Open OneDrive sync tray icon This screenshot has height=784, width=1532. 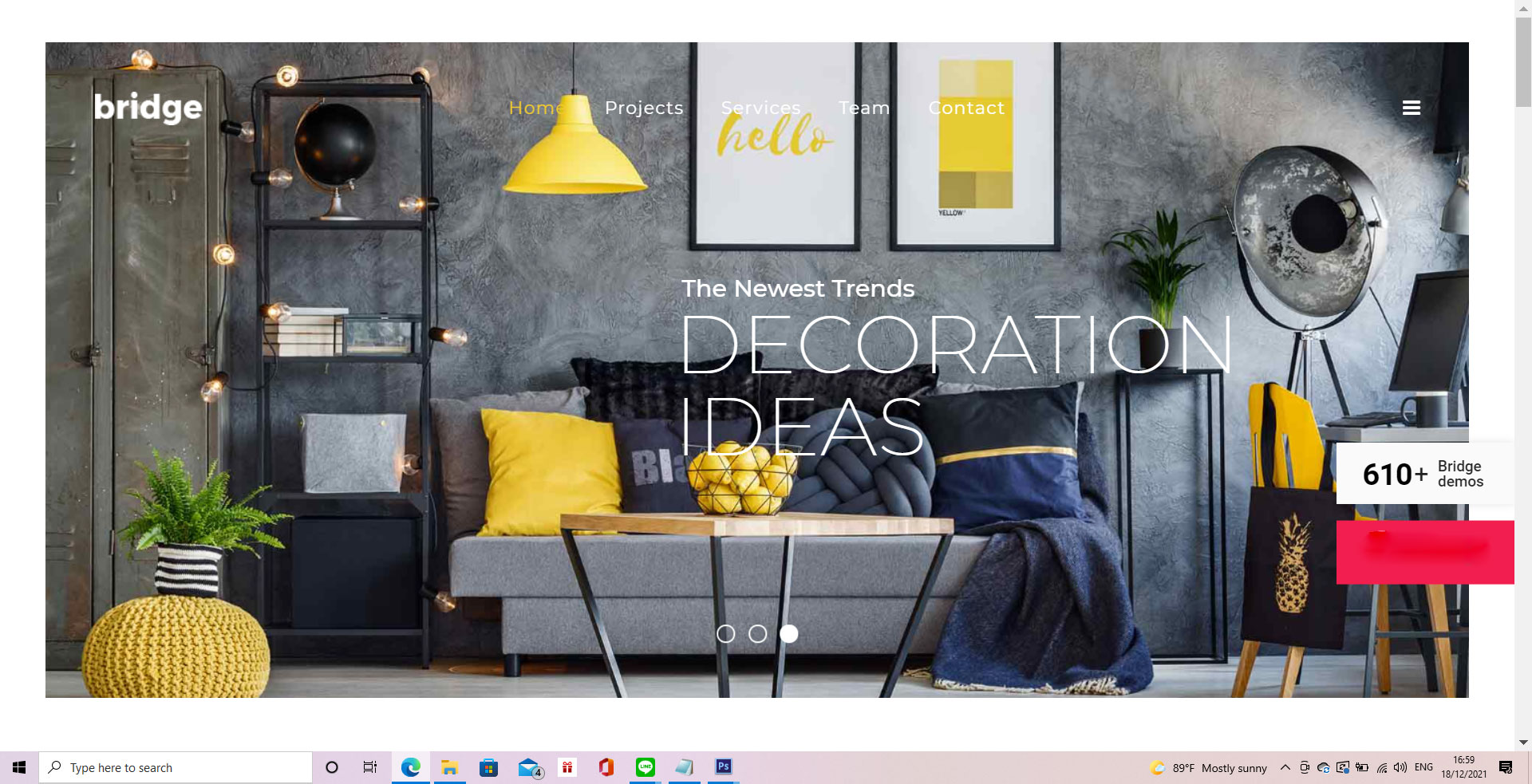tap(1324, 767)
